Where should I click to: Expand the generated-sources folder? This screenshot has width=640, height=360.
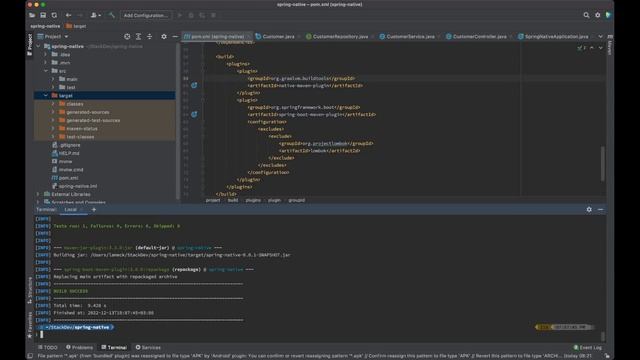click(x=53, y=112)
